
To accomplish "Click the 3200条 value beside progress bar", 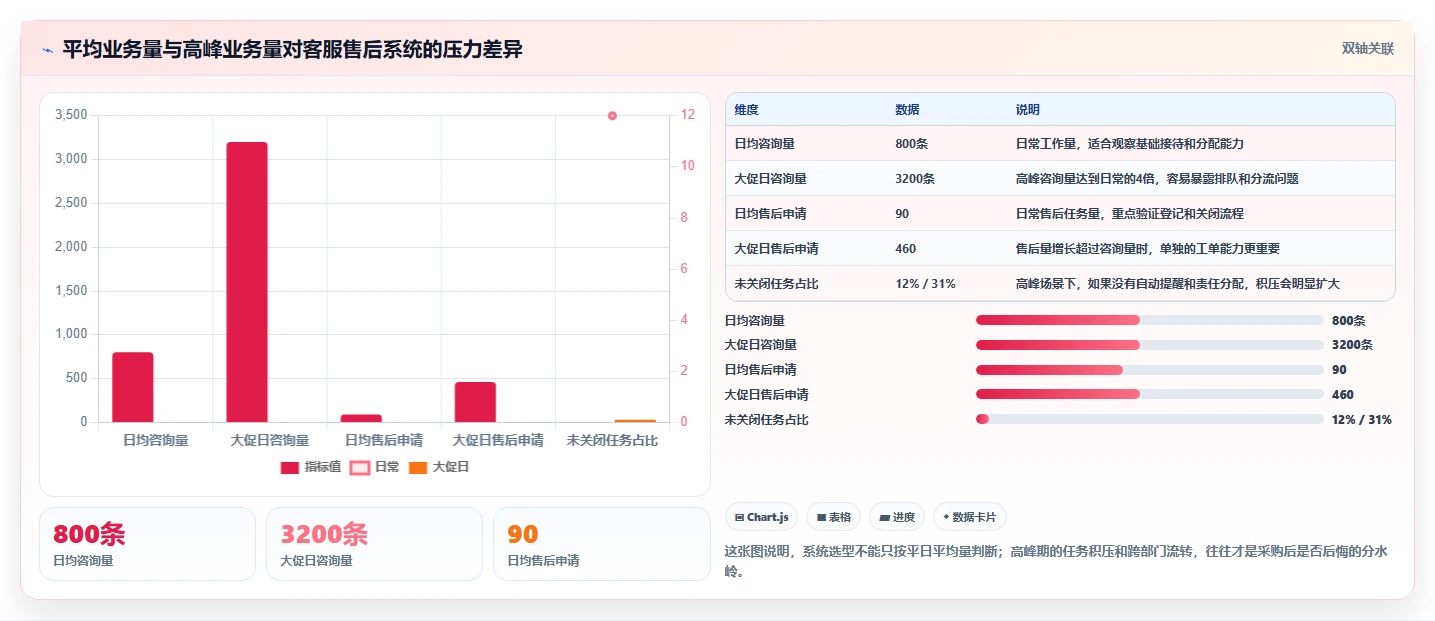I will 1352,345.
